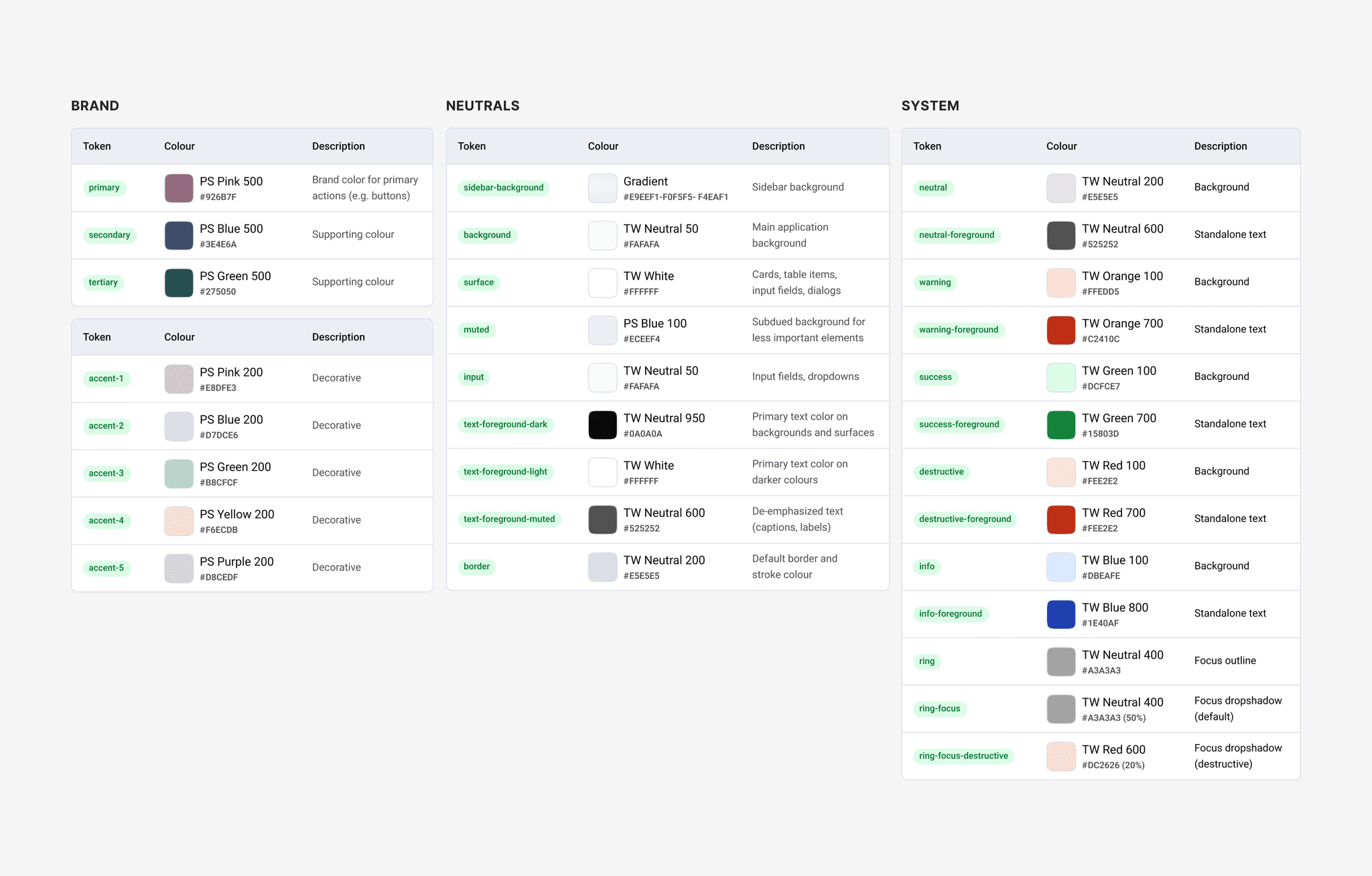1372x876 pixels.
Task: Select the PS Blue 500 swatch
Action: (179, 236)
